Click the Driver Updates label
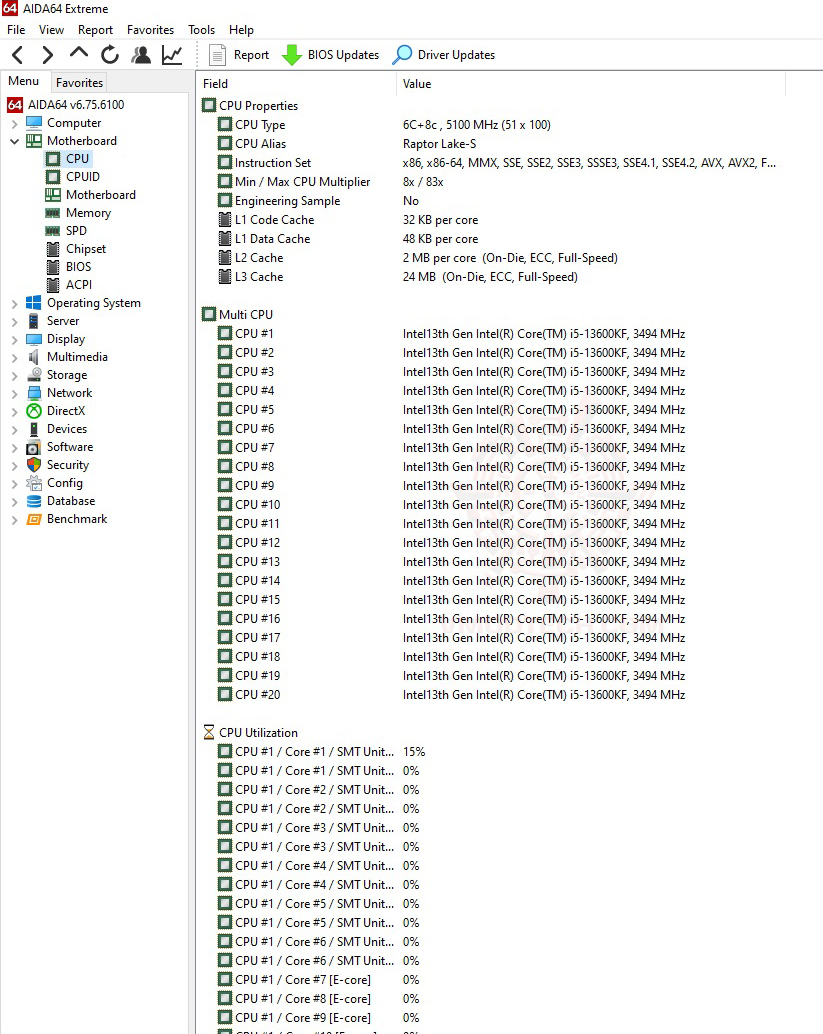 456,55
